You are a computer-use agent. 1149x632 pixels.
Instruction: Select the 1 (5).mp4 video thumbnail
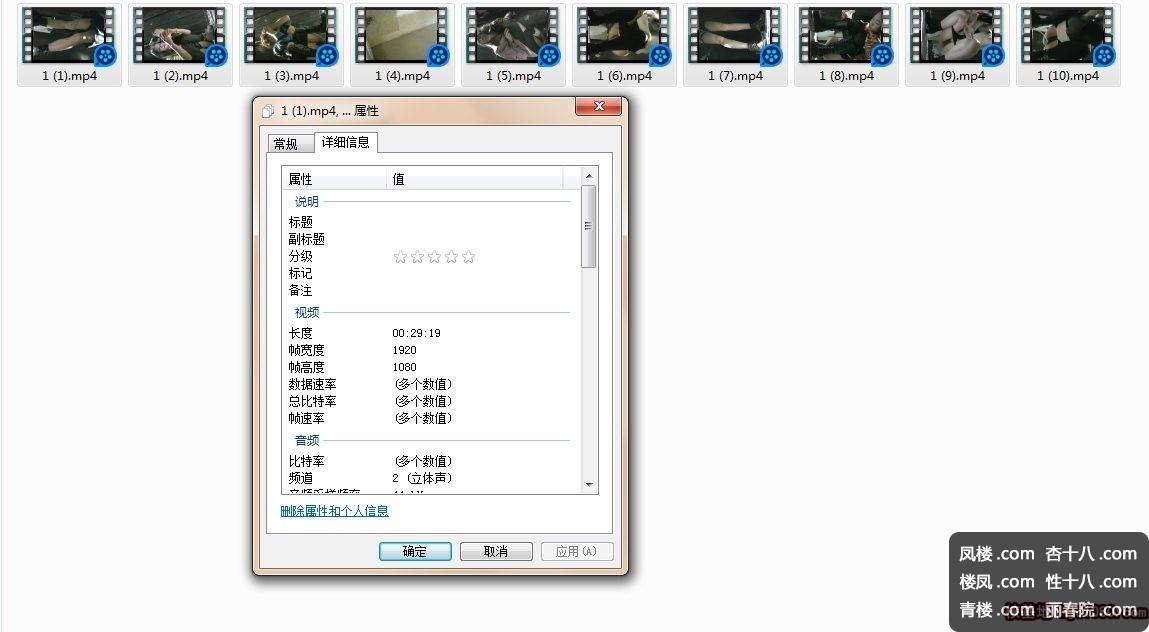(x=513, y=35)
